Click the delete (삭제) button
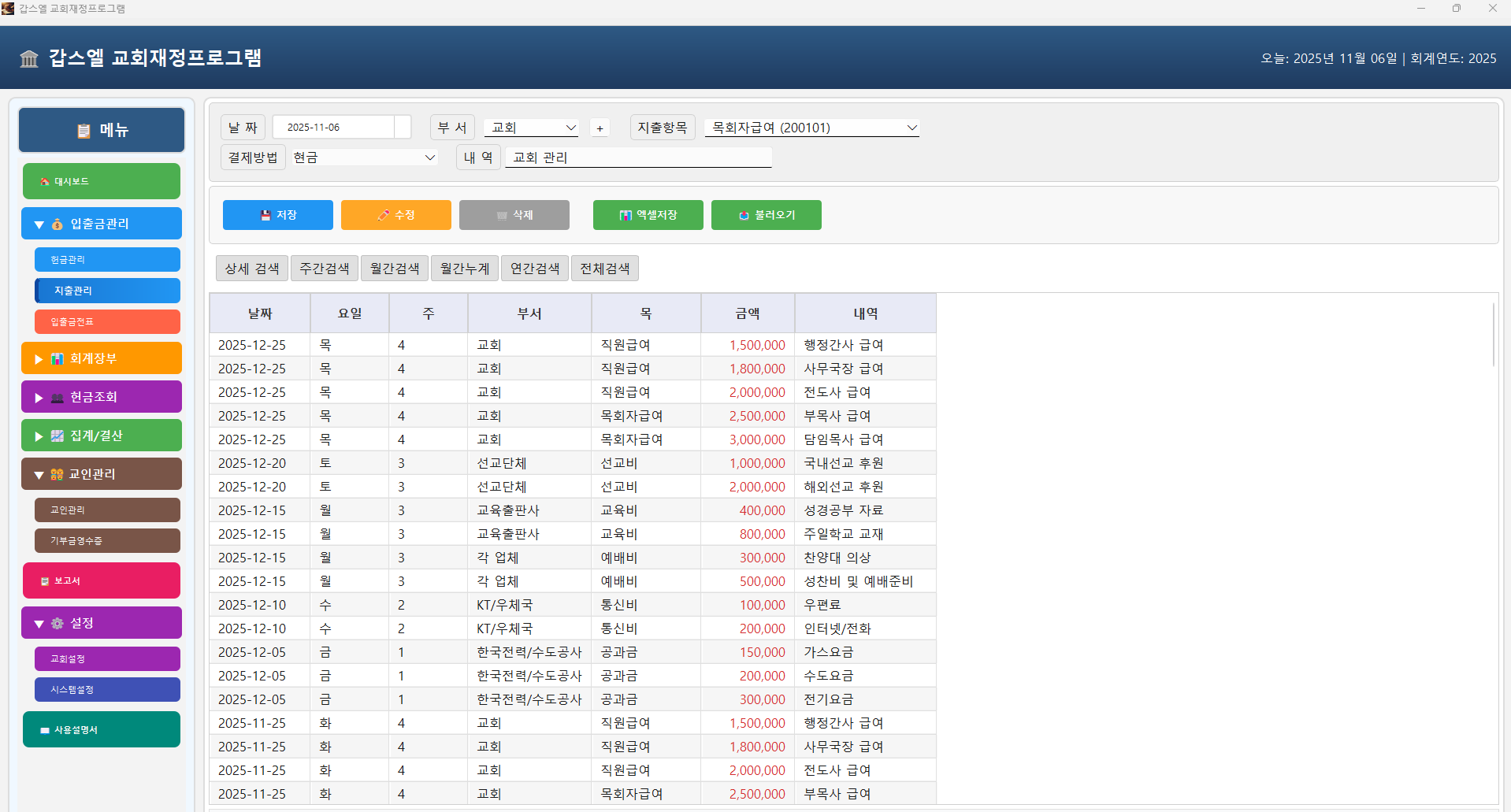This screenshot has width=1511, height=812. [x=514, y=215]
